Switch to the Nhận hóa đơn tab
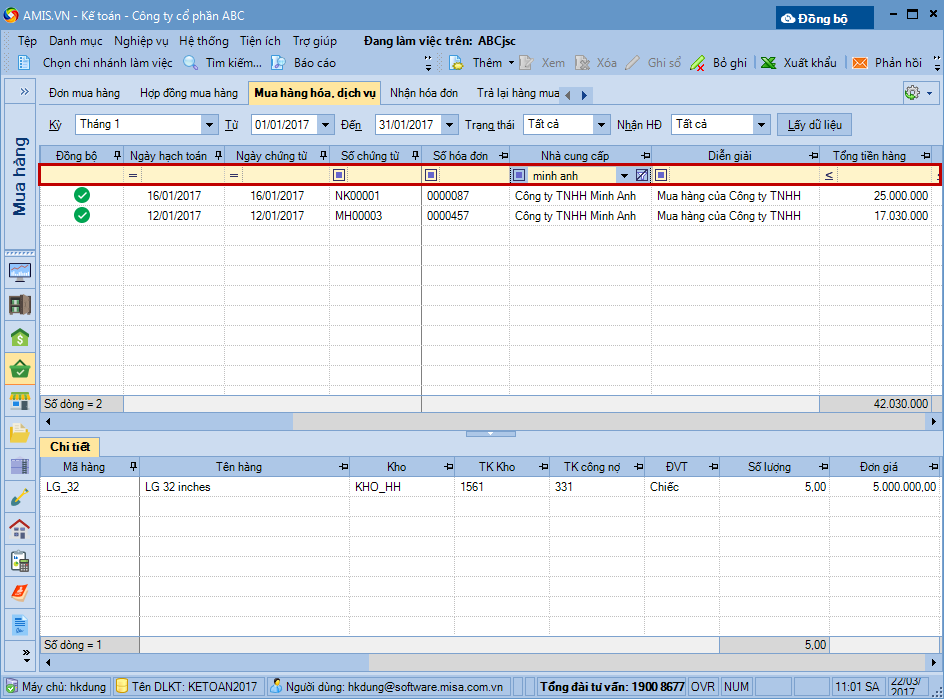Image resolution: width=944 pixels, height=699 pixels. (424, 93)
